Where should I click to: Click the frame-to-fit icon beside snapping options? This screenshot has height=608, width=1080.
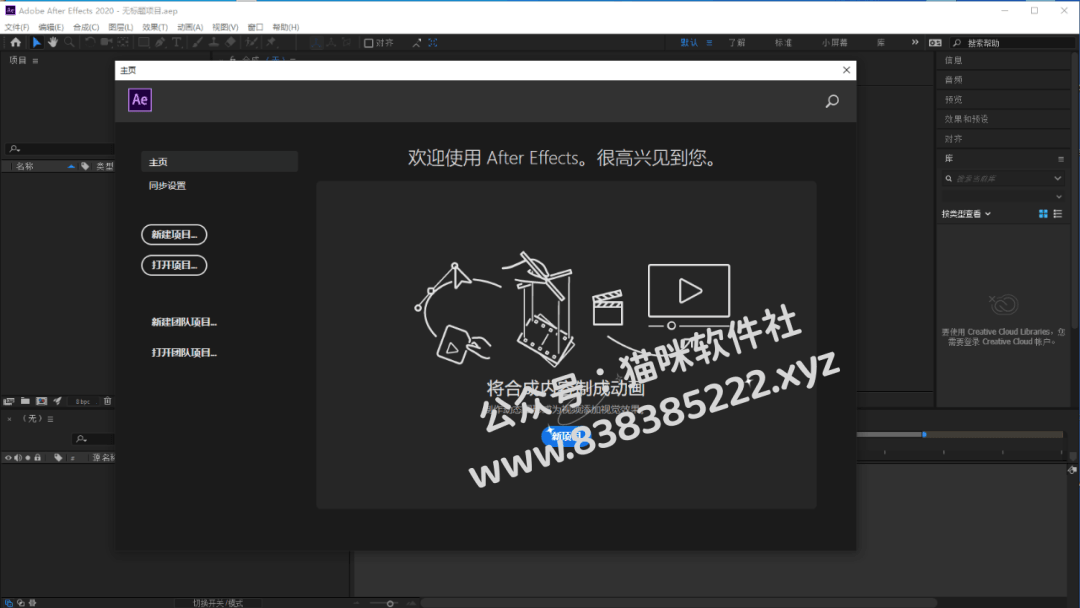pos(433,43)
